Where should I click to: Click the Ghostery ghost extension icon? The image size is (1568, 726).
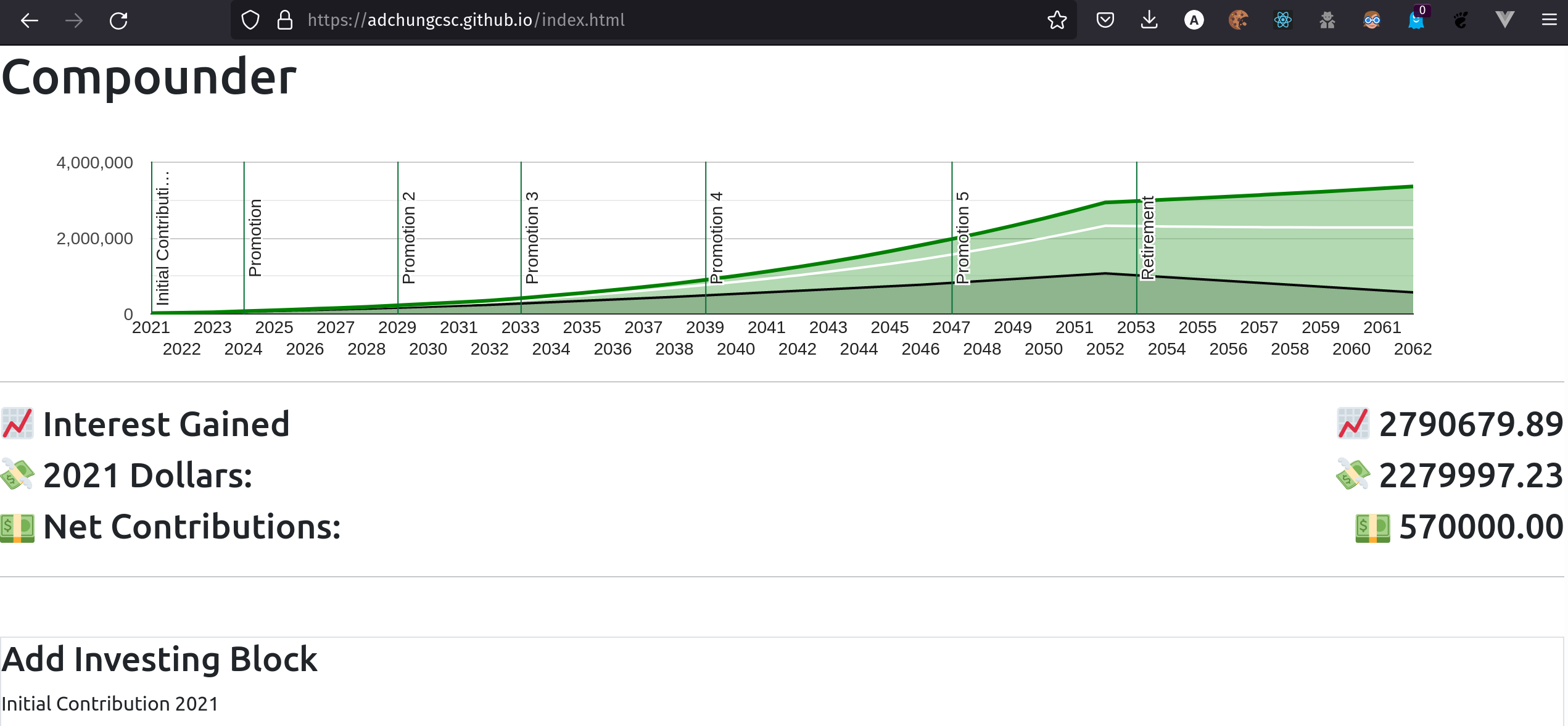click(x=1416, y=20)
